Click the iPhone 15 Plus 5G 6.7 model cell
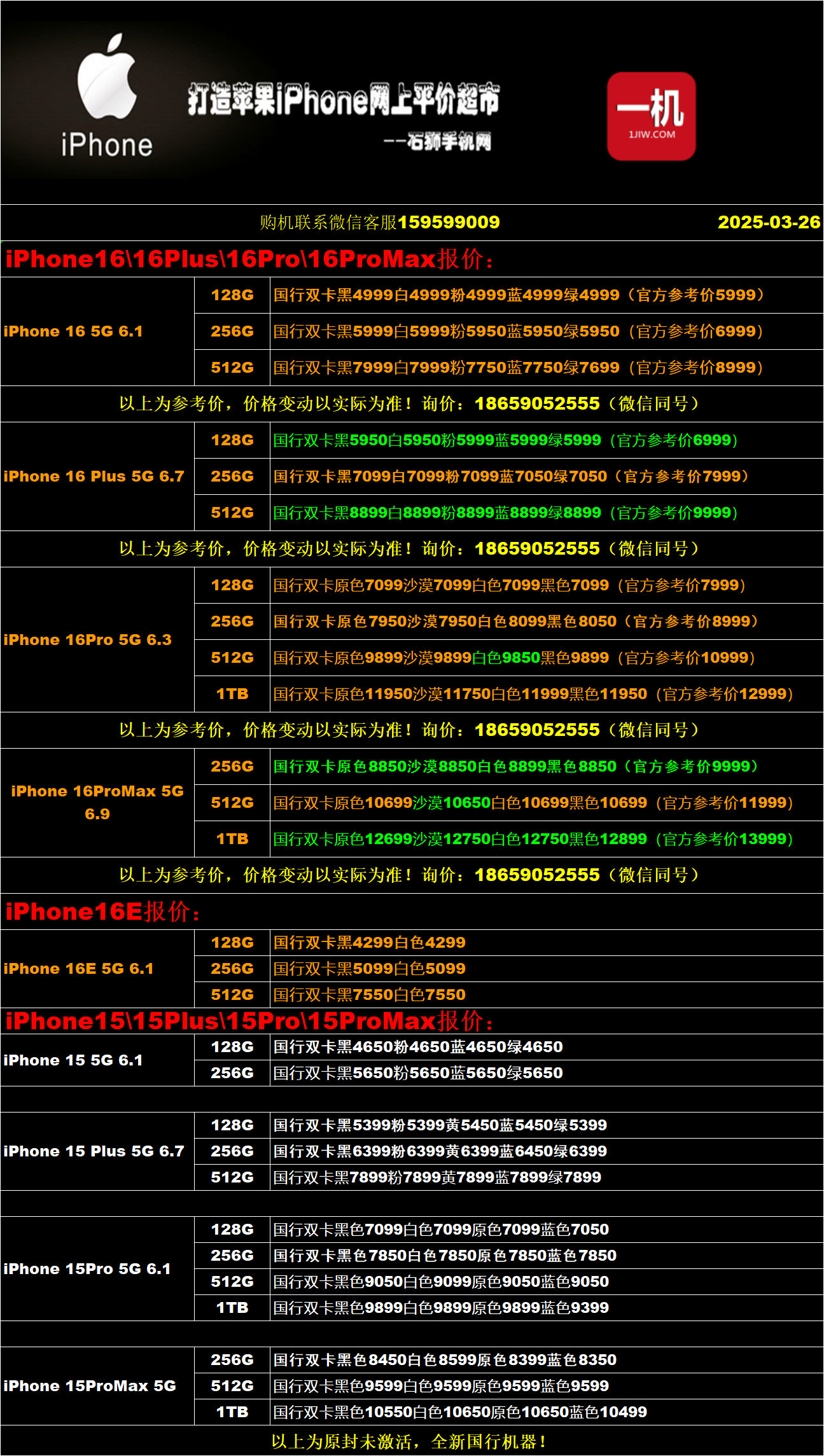Image resolution: width=824 pixels, height=1456 pixels. [x=97, y=1151]
